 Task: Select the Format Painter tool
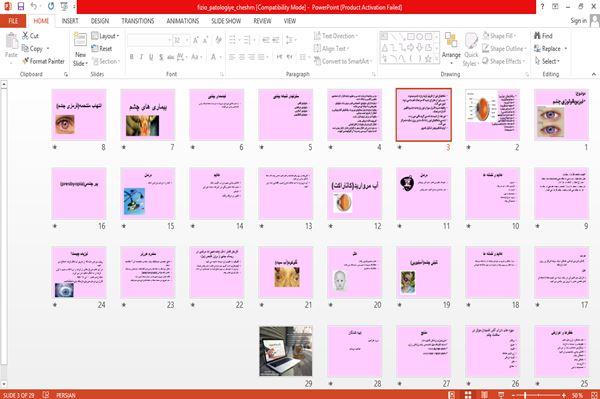[43, 61]
